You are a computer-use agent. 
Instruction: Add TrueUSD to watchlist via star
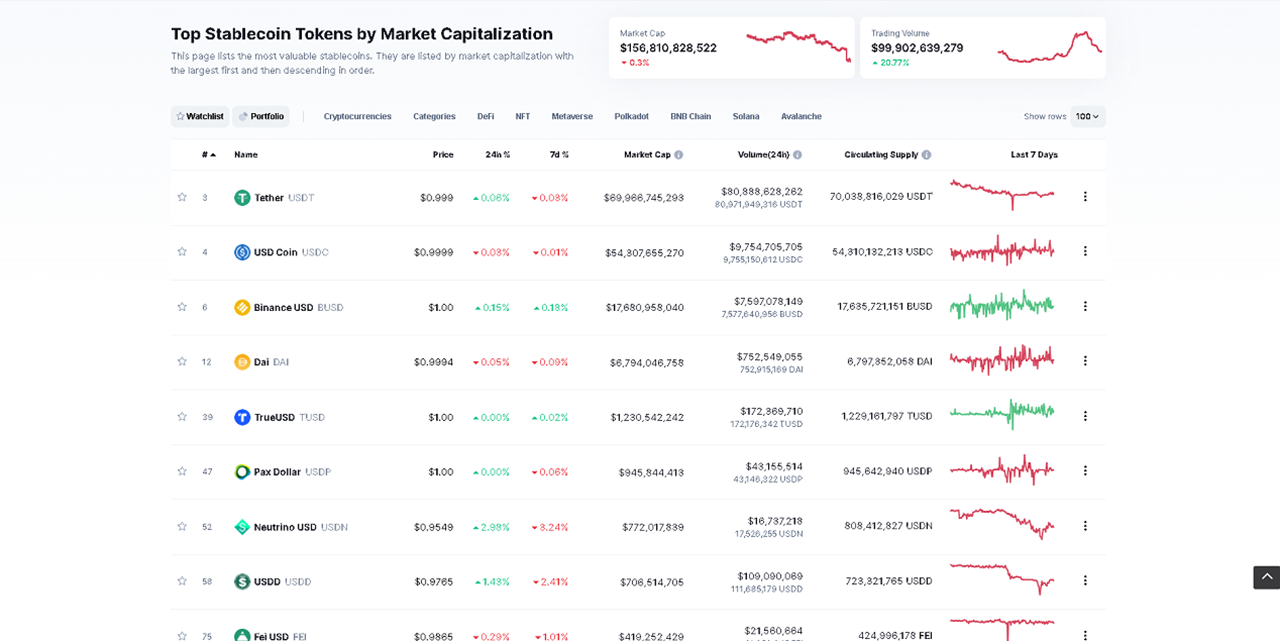pyautogui.click(x=182, y=417)
